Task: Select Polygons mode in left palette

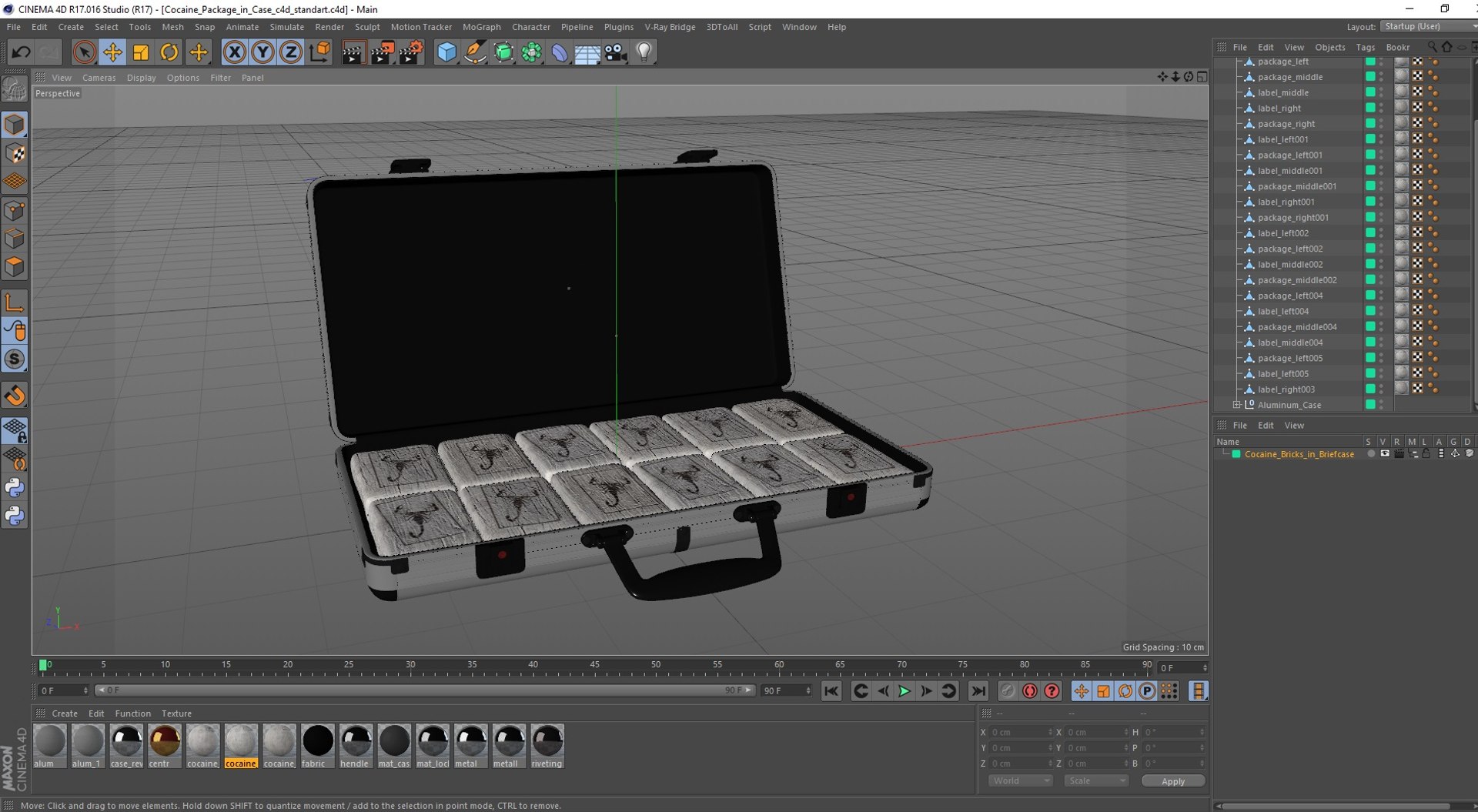Action: (15, 266)
